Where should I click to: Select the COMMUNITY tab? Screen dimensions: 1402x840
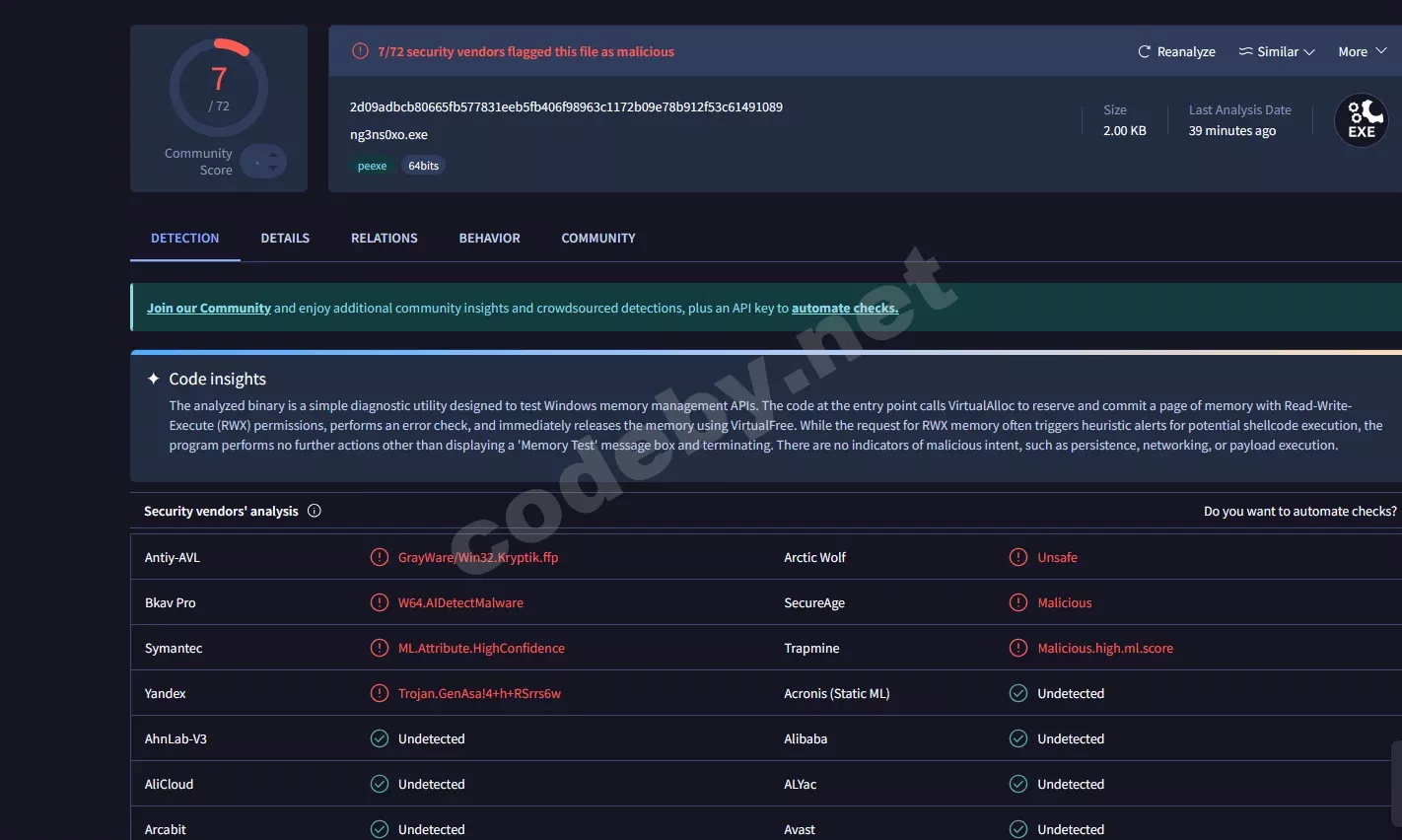click(x=598, y=239)
